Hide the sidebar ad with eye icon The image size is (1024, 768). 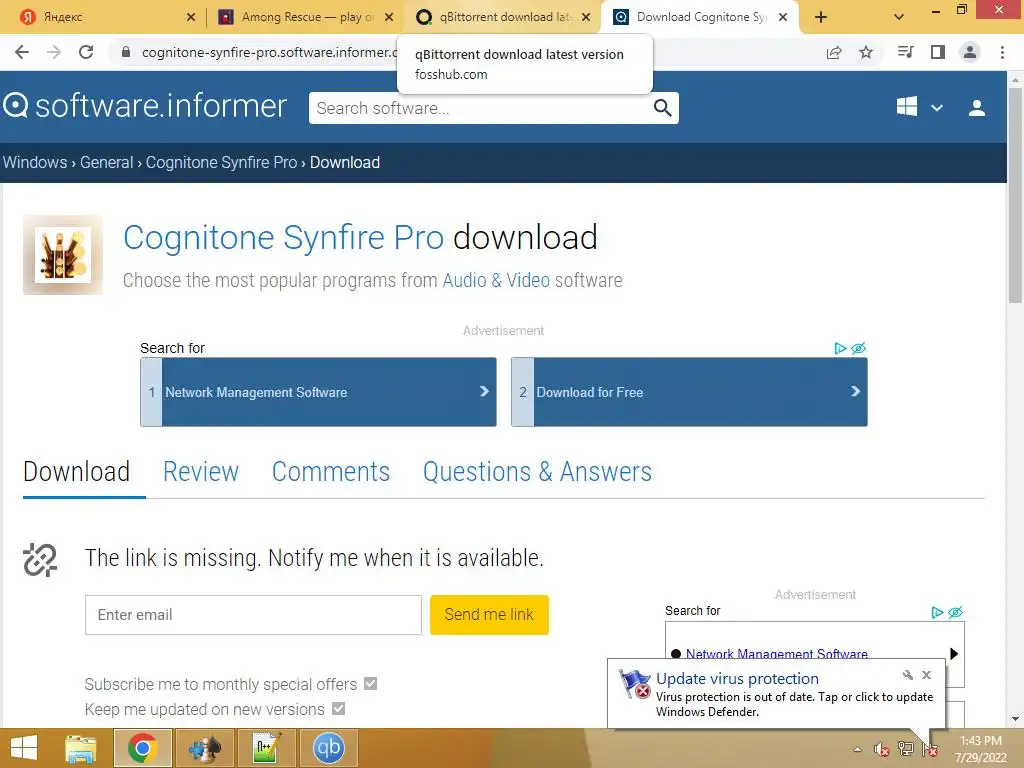(955, 612)
